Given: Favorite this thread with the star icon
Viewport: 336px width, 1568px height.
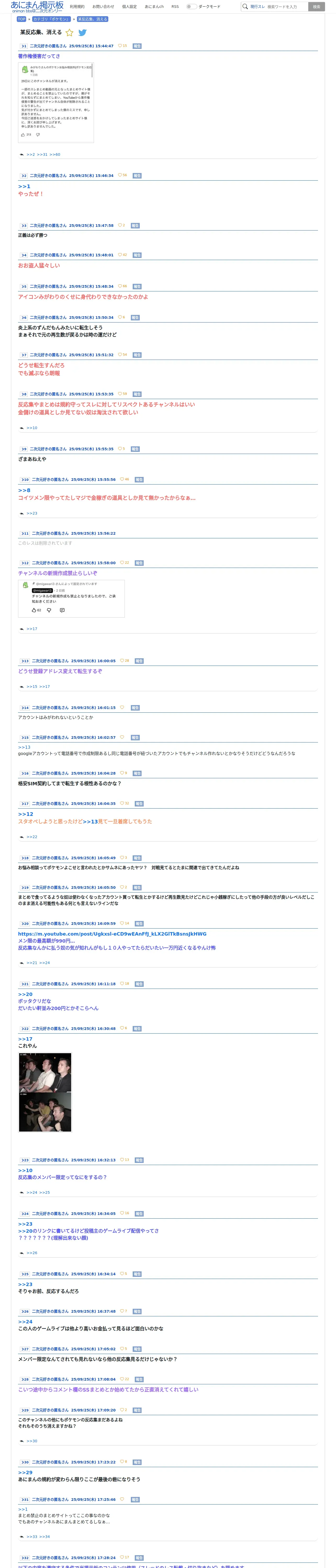Looking at the screenshot, I should coord(70,33).
